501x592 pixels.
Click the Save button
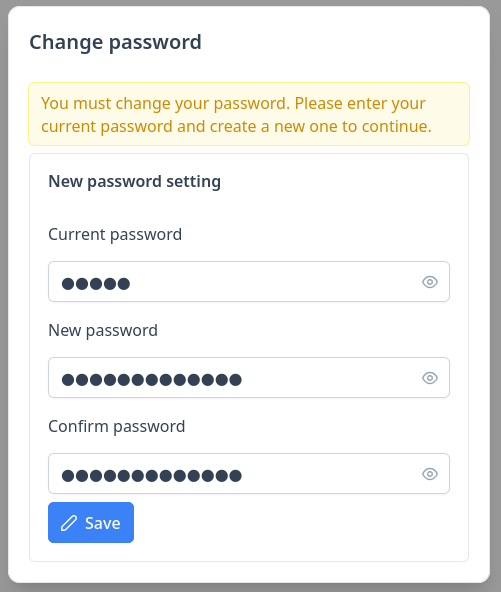click(x=91, y=523)
